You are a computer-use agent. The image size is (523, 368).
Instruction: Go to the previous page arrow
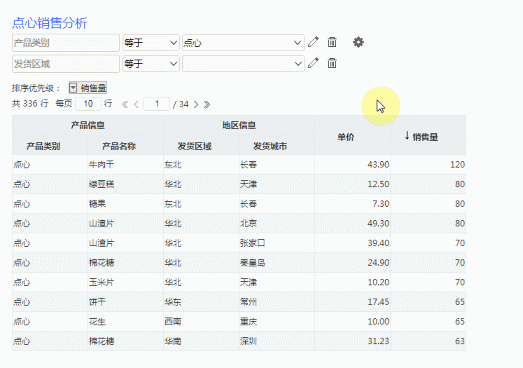pos(136,104)
